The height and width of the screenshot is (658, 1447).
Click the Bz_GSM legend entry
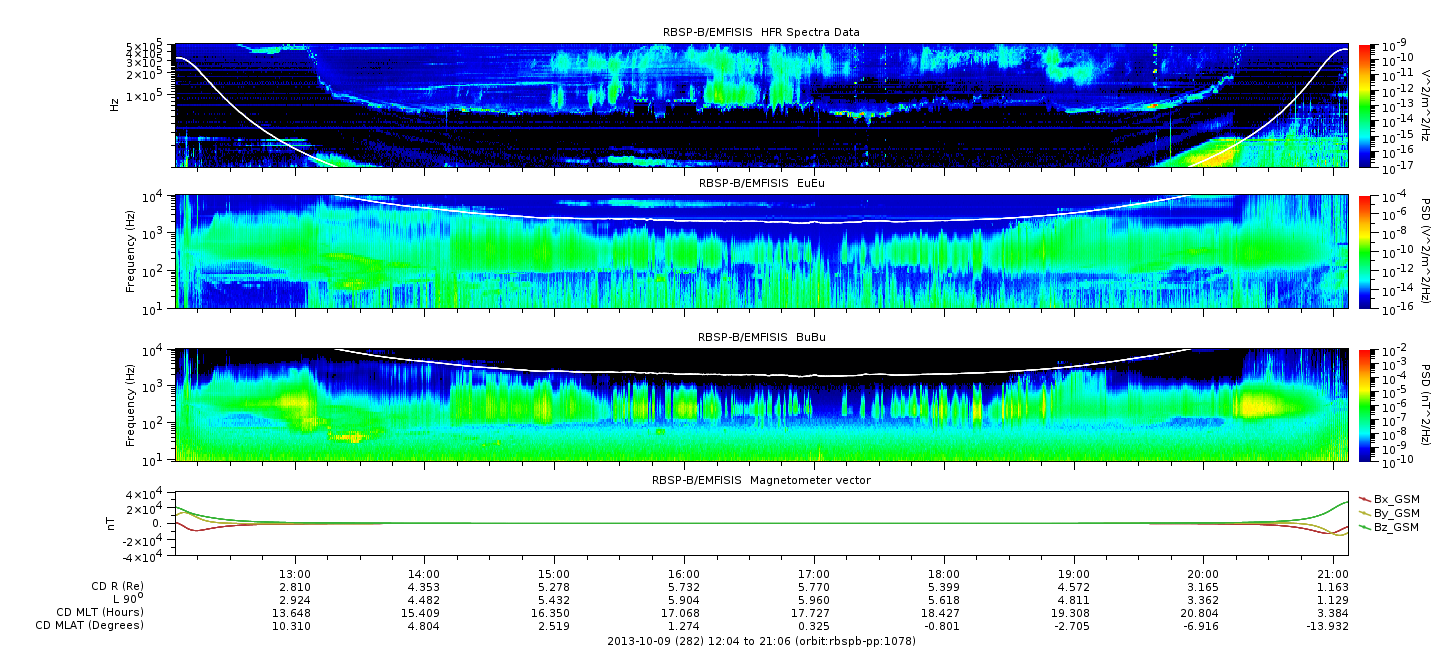click(1395, 527)
